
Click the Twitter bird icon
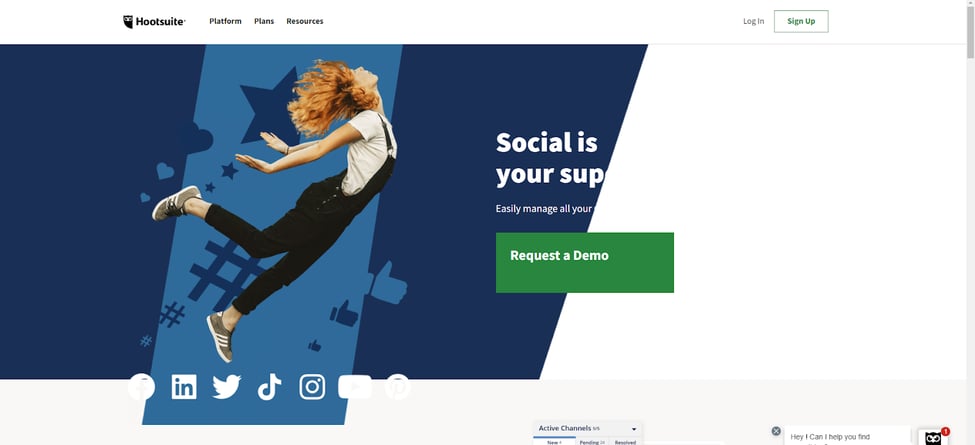(x=226, y=387)
